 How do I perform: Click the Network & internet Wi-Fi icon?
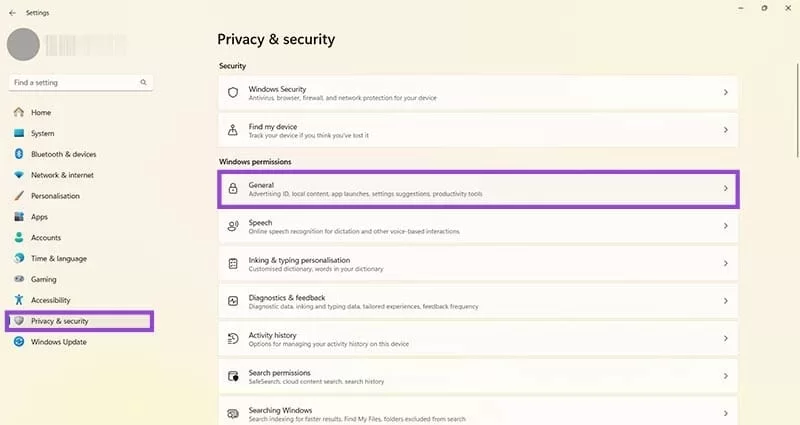pyautogui.click(x=18, y=175)
